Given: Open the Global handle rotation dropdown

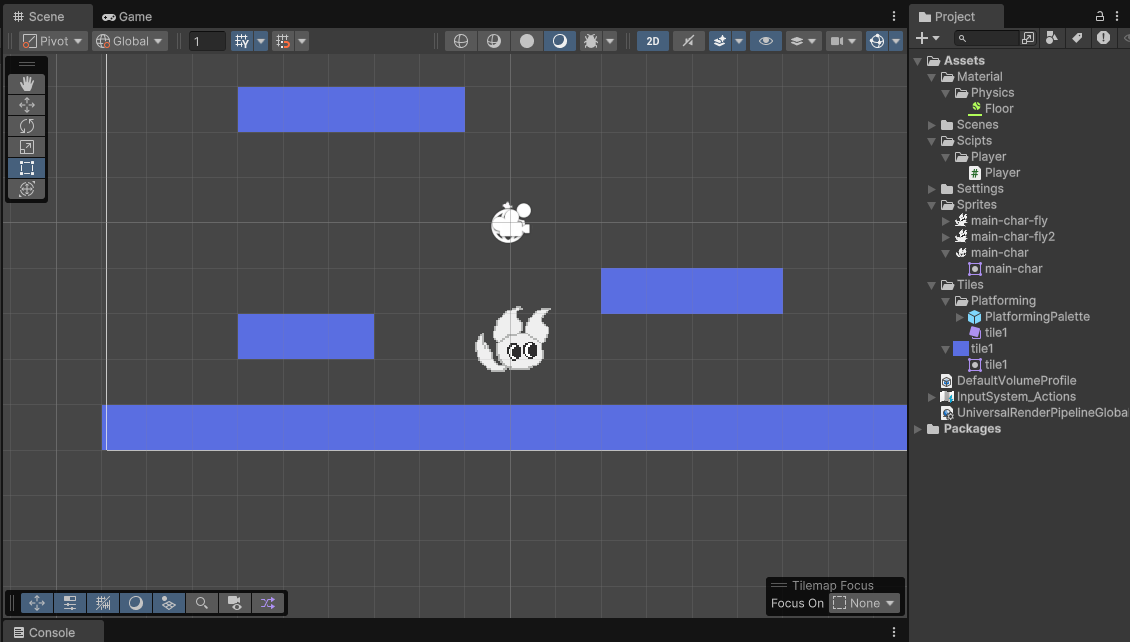Looking at the screenshot, I should (x=130, y=41).
